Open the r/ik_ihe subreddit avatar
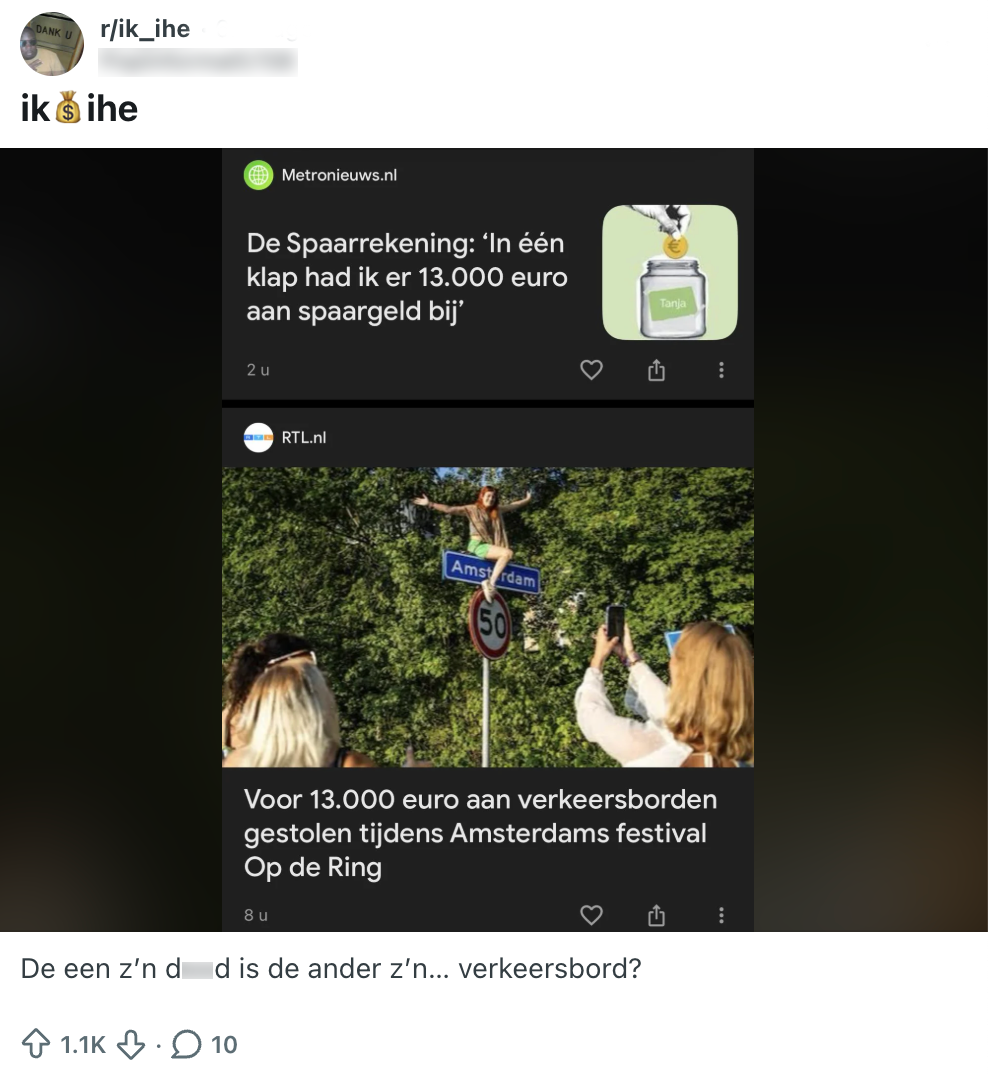Viewport: 988px width, 1074px height. 52,44
